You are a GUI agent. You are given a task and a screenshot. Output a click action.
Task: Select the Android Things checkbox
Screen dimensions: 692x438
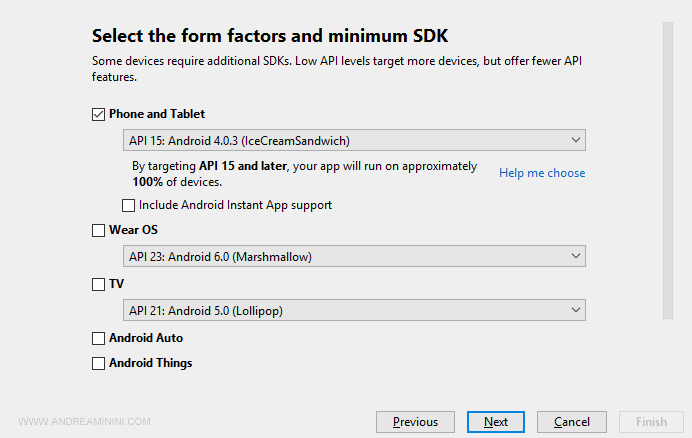coord(98,363)
